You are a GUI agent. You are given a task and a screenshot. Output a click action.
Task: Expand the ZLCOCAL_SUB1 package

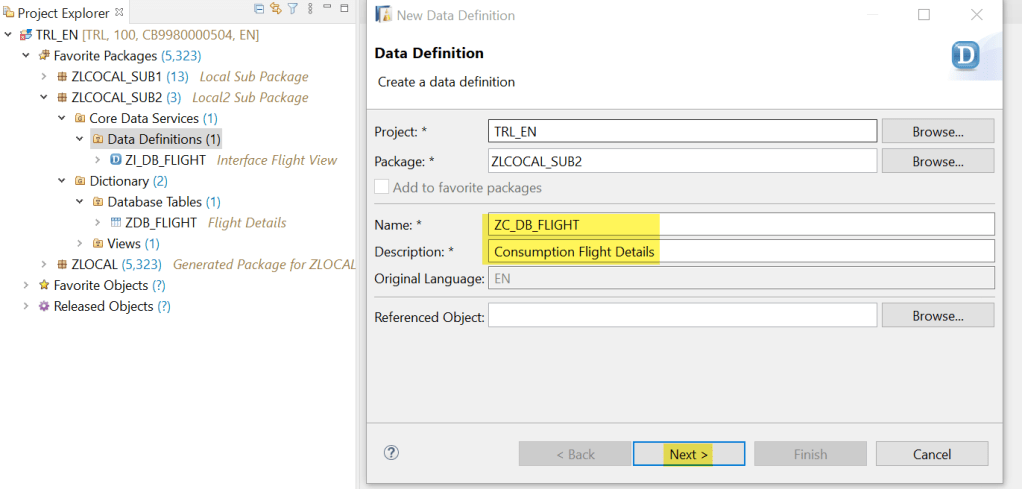point(44,77)
